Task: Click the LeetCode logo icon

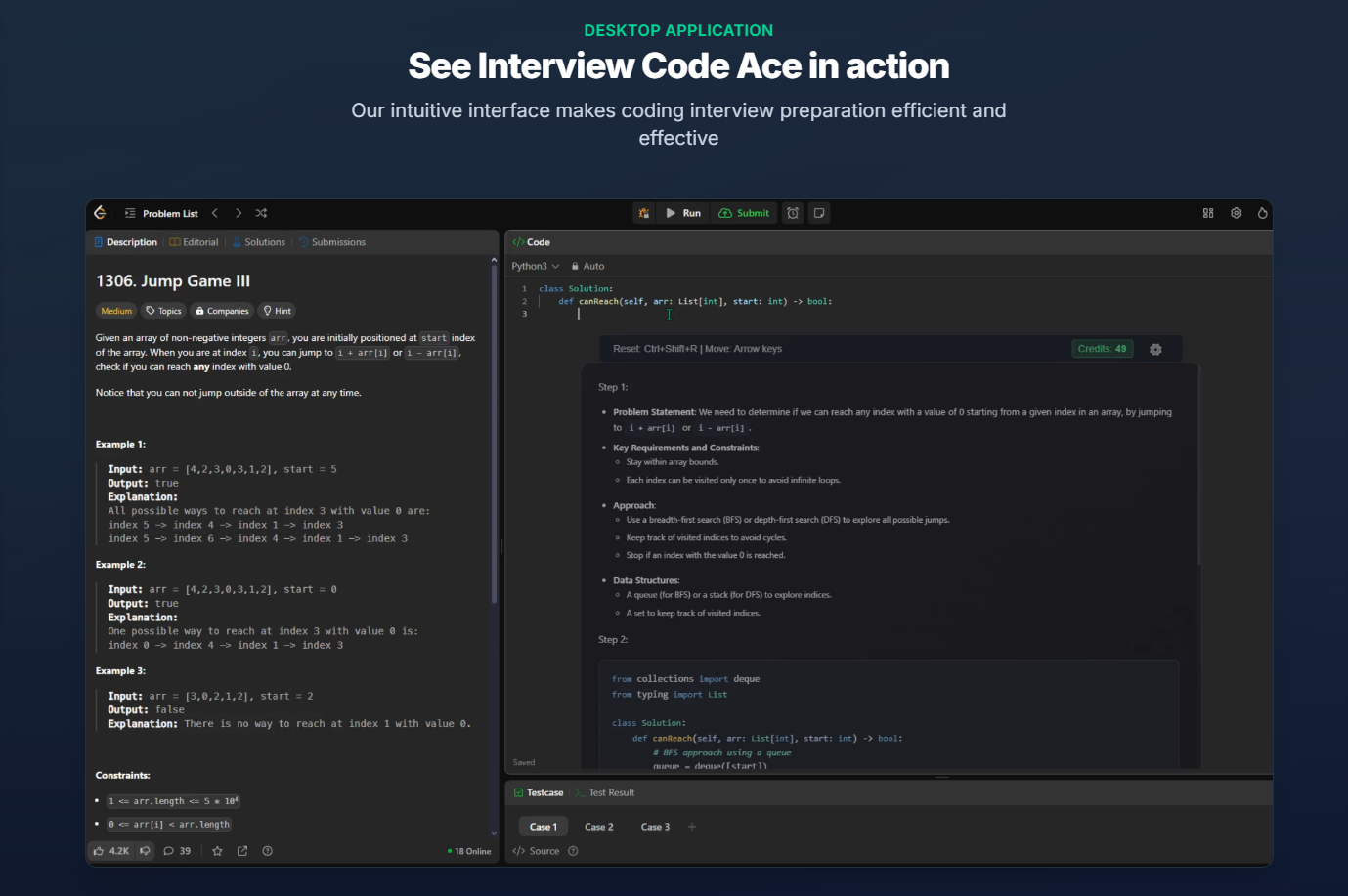Action: pyautogui.click(x=100, y=213)
